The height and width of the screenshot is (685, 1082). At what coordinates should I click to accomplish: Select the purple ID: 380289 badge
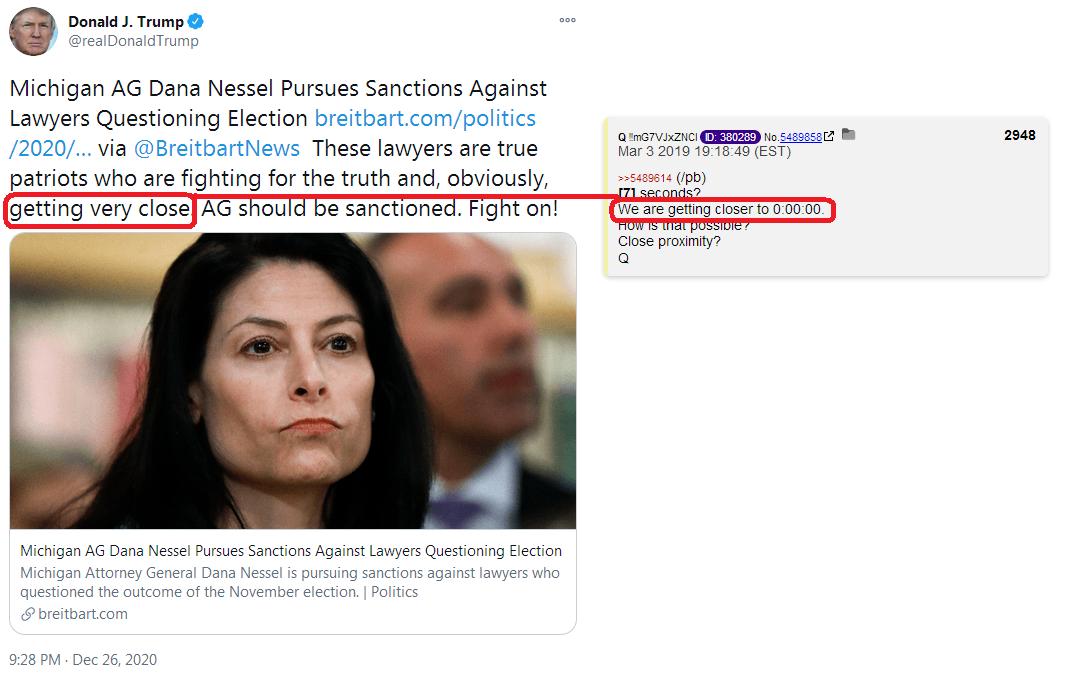click(x=730, y=137)
